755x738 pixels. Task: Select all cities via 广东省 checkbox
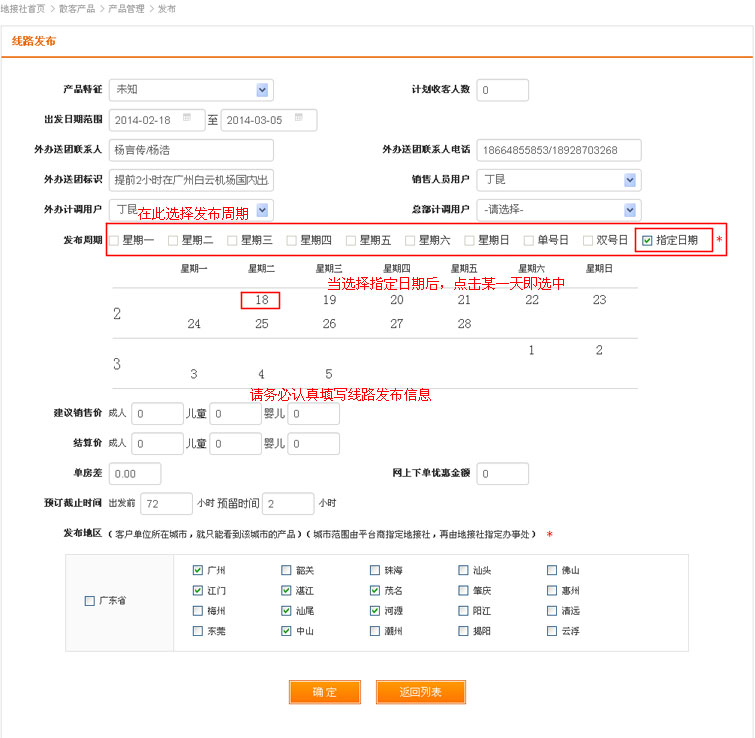[x=90, y=601]
